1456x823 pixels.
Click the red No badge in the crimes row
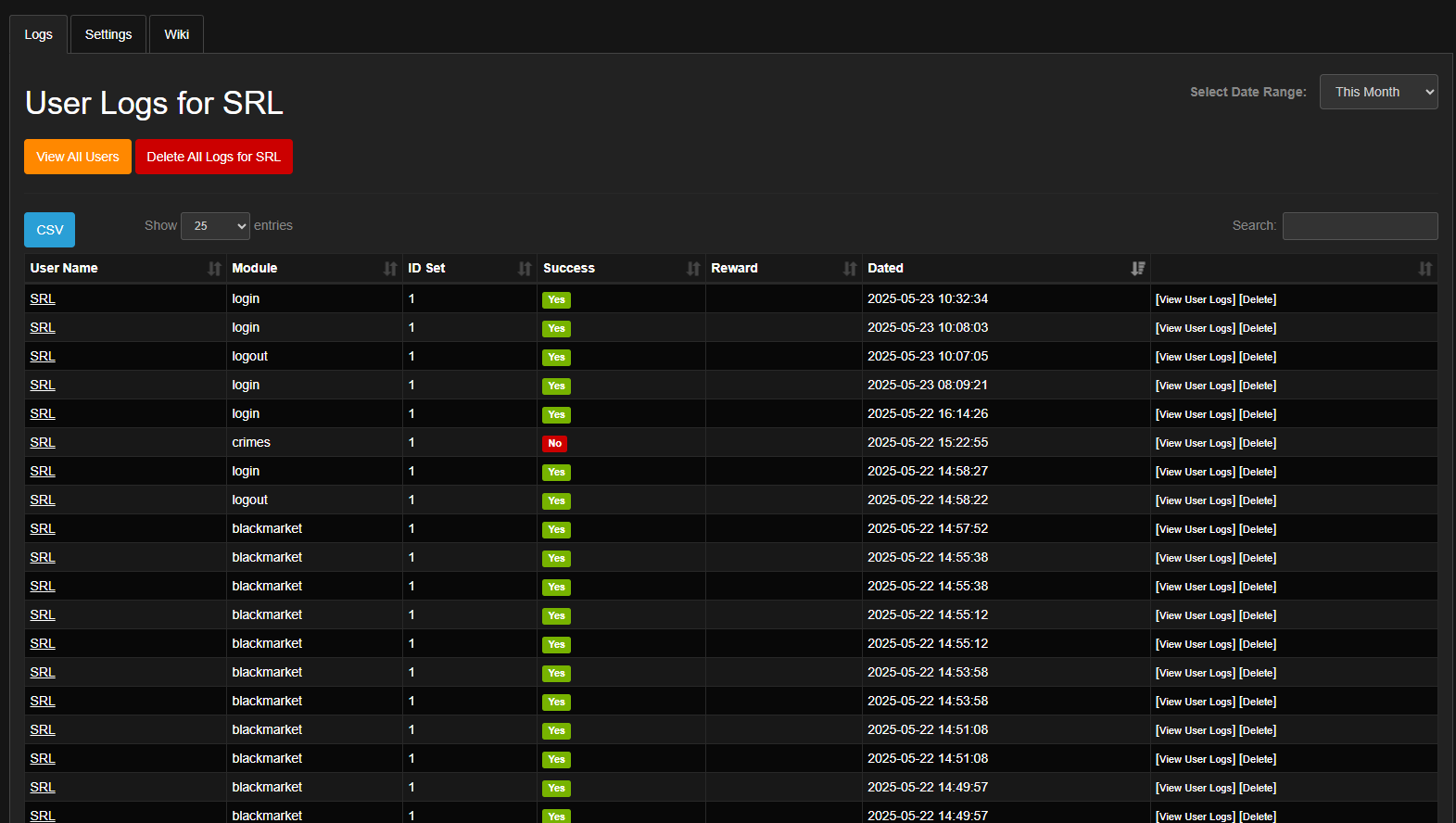[x=554, y=443]
